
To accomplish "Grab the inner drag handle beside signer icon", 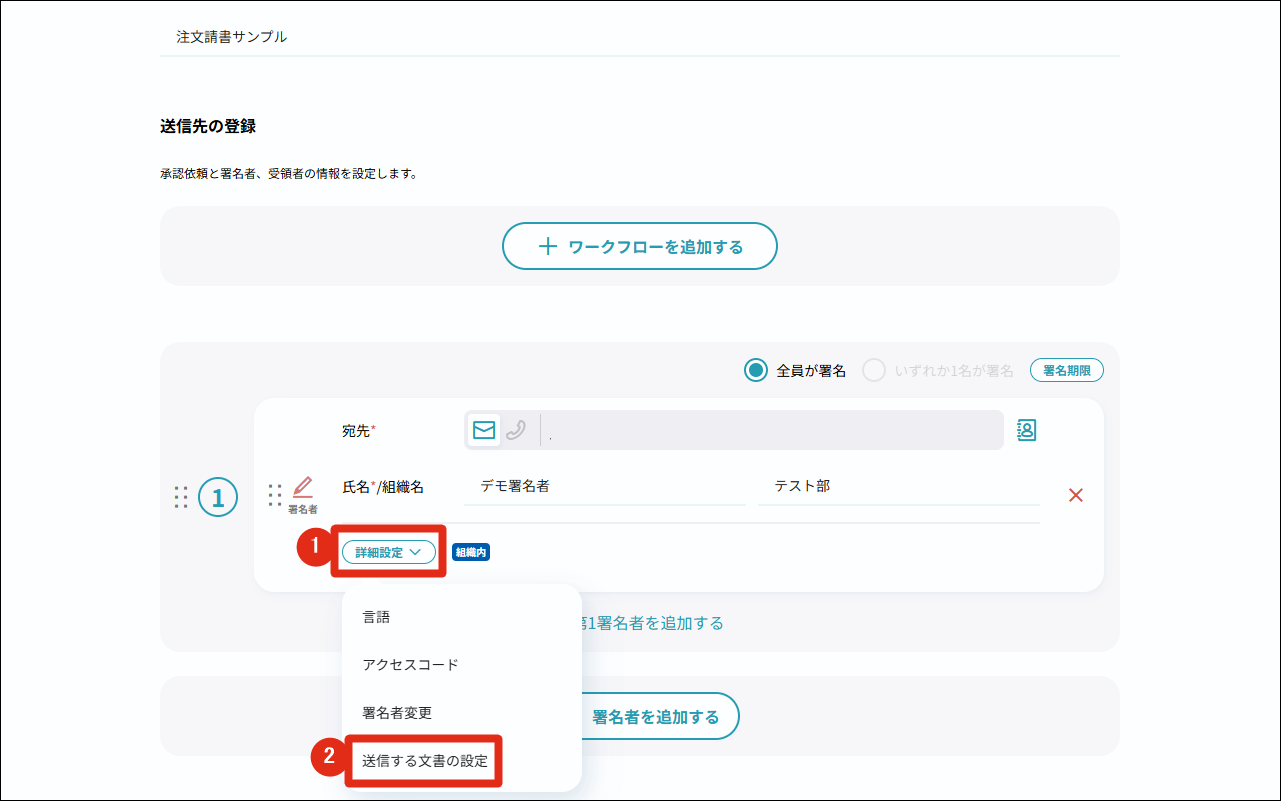I will [x=275, y=495].
